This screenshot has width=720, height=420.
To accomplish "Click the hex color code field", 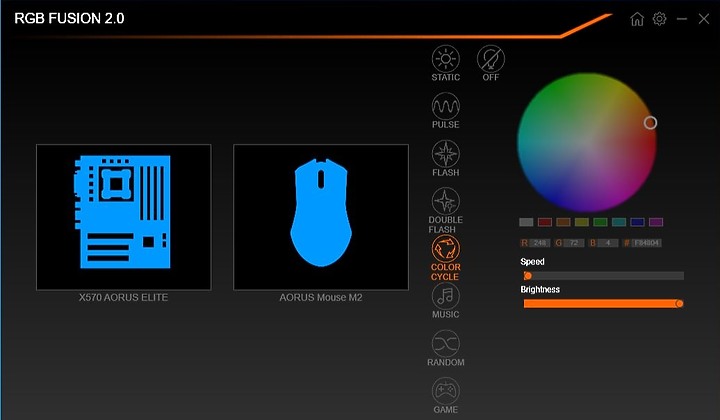I will pyautogui.click(x=647, y=243).
